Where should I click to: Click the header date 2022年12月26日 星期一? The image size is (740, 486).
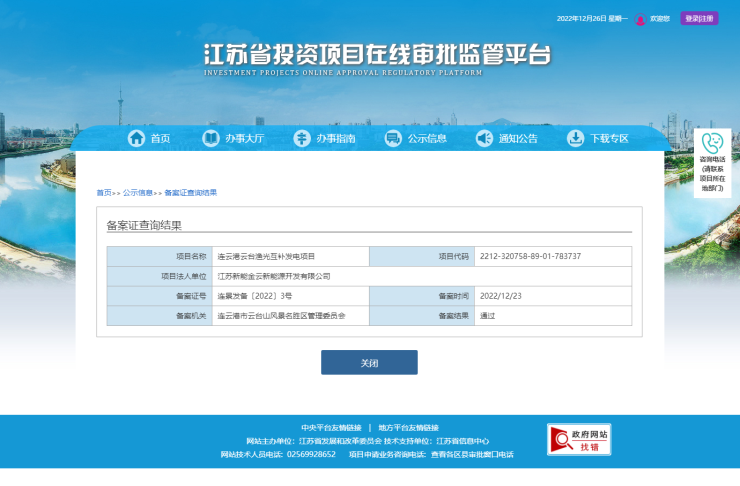point(592,18)
